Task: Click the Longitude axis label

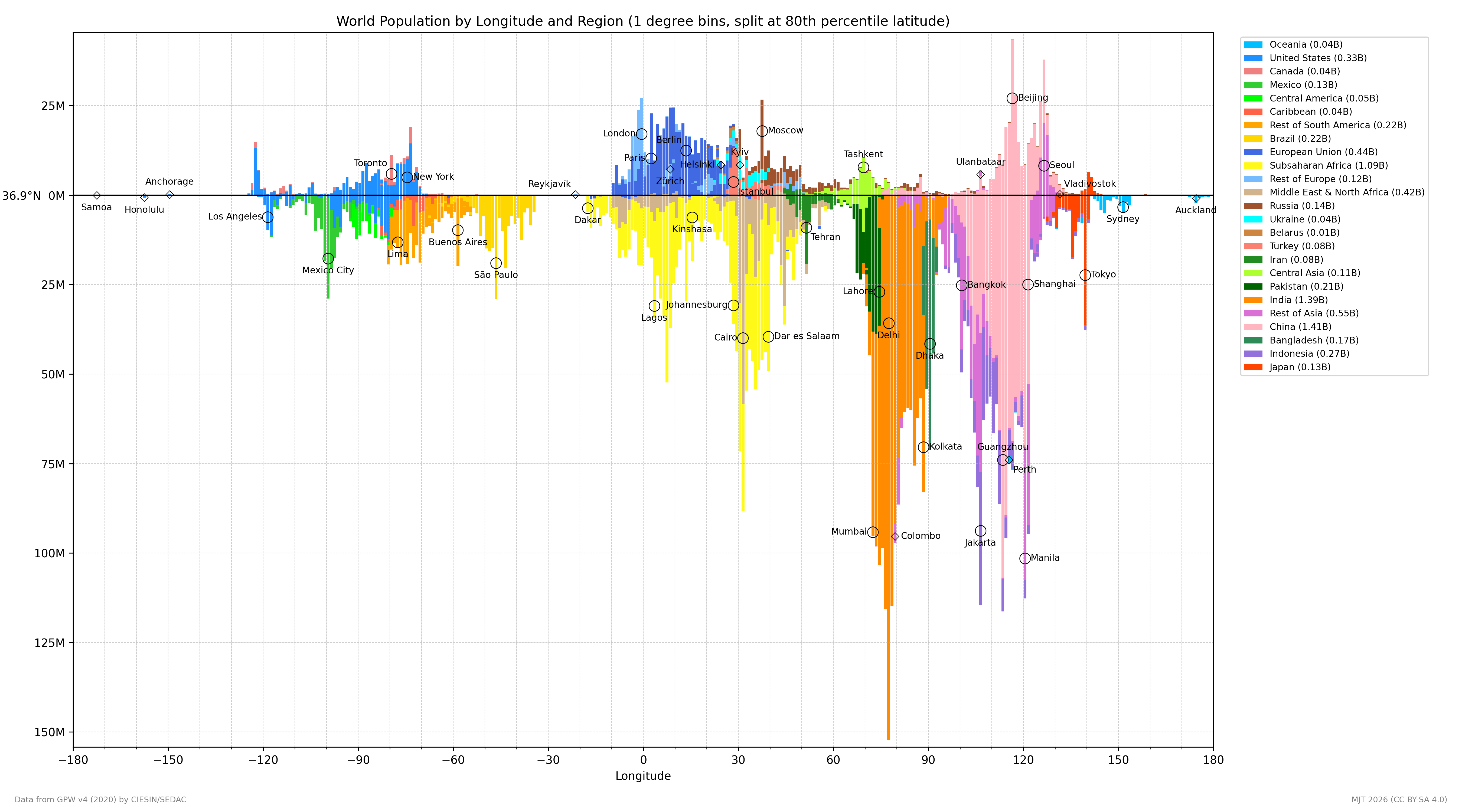Action: [x=643, y=776]
